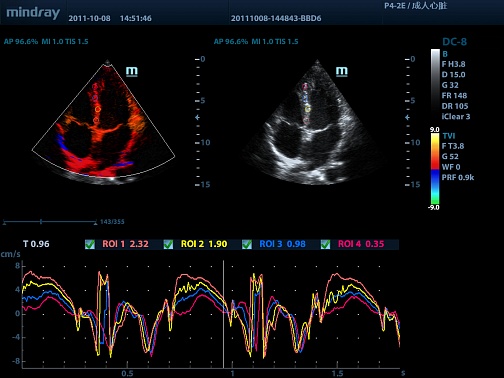Toggle the ROI 3 checkbox

(247, 244)
